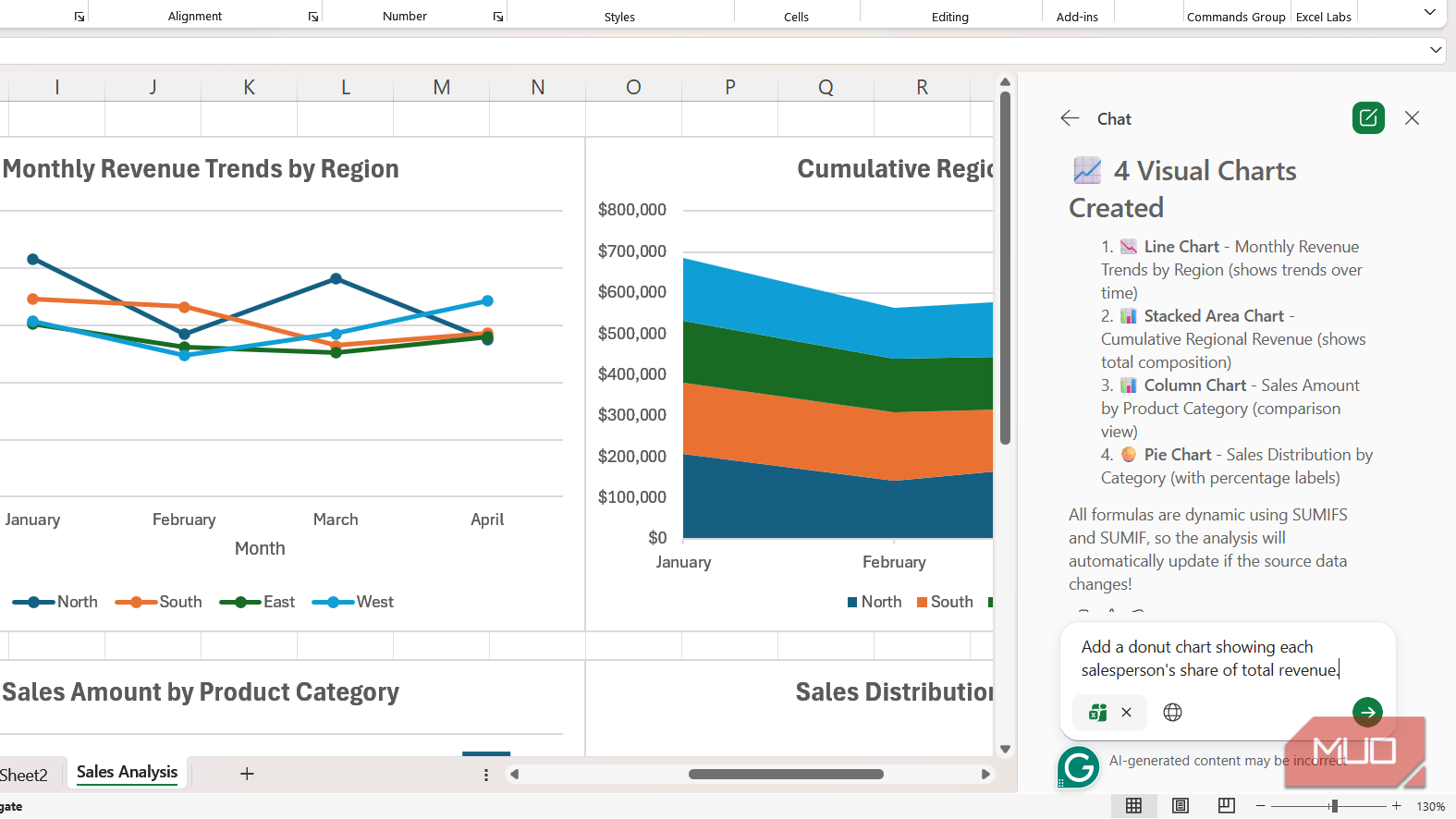Click the South legend entry in area chart

[x=945, y=602]
